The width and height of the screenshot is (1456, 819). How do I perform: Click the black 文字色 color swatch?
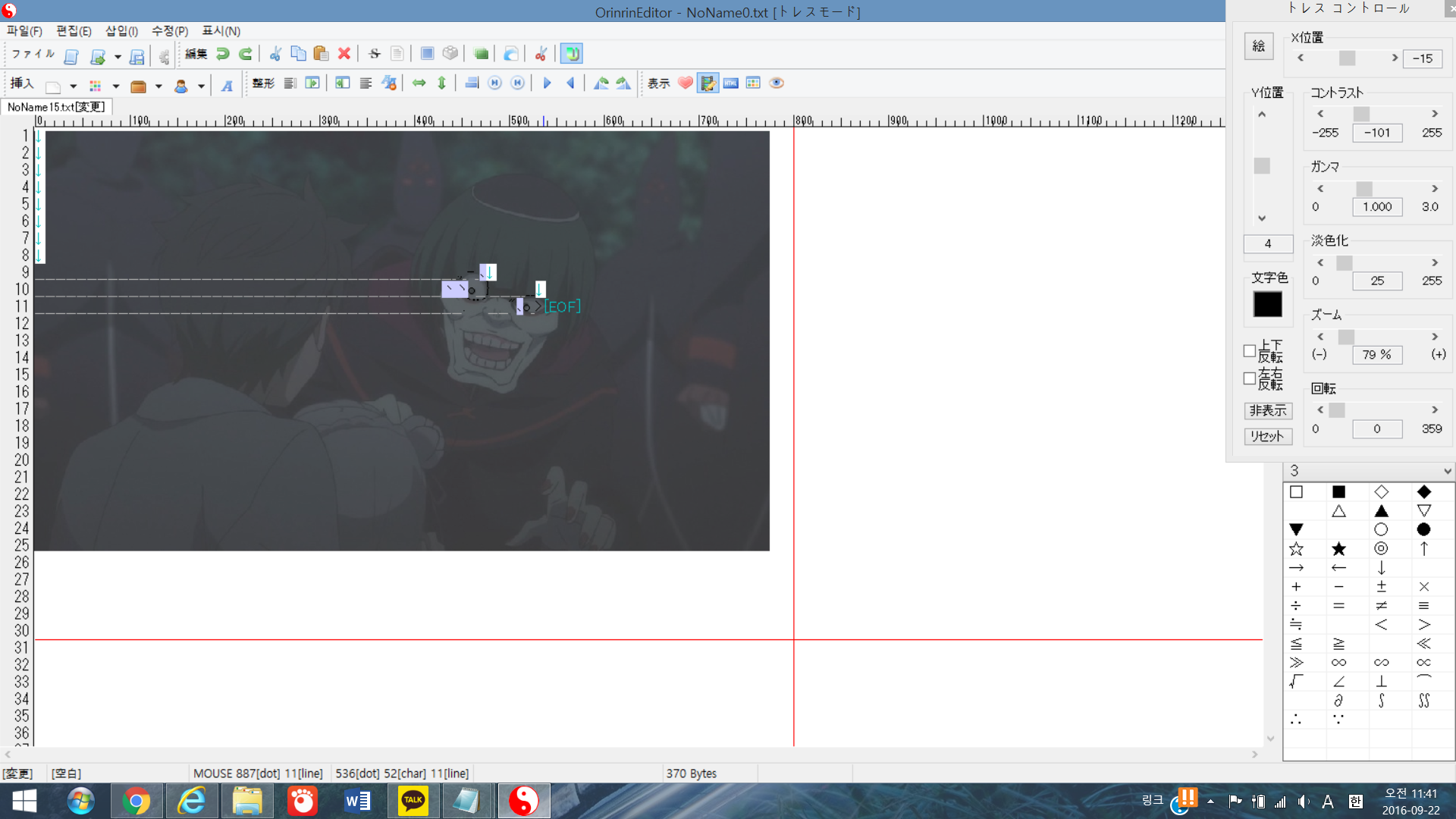[x=1268, y=305]
